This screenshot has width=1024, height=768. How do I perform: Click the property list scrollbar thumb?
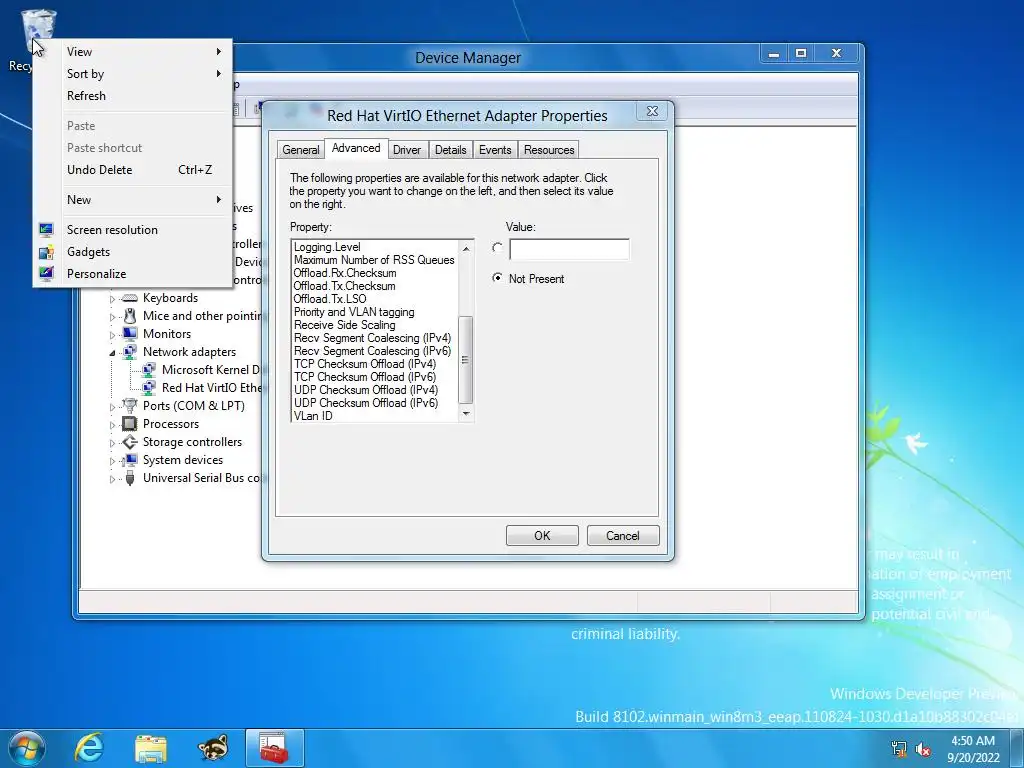pyautogui.click(x=466, y=360)
